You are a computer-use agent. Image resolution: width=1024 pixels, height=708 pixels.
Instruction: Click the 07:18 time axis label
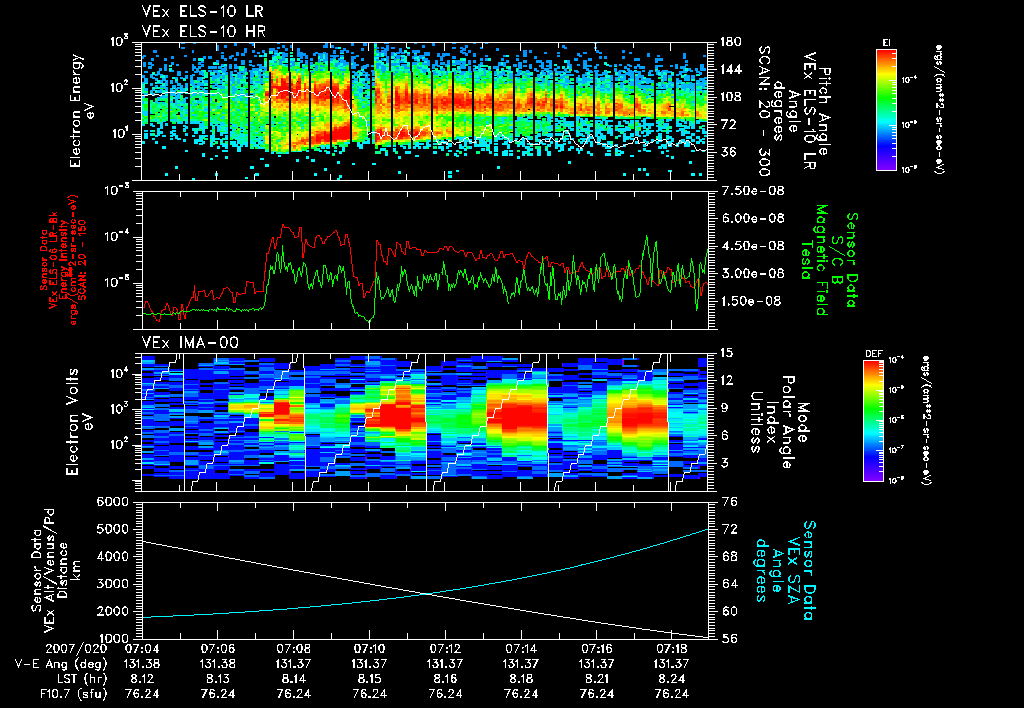672,650
